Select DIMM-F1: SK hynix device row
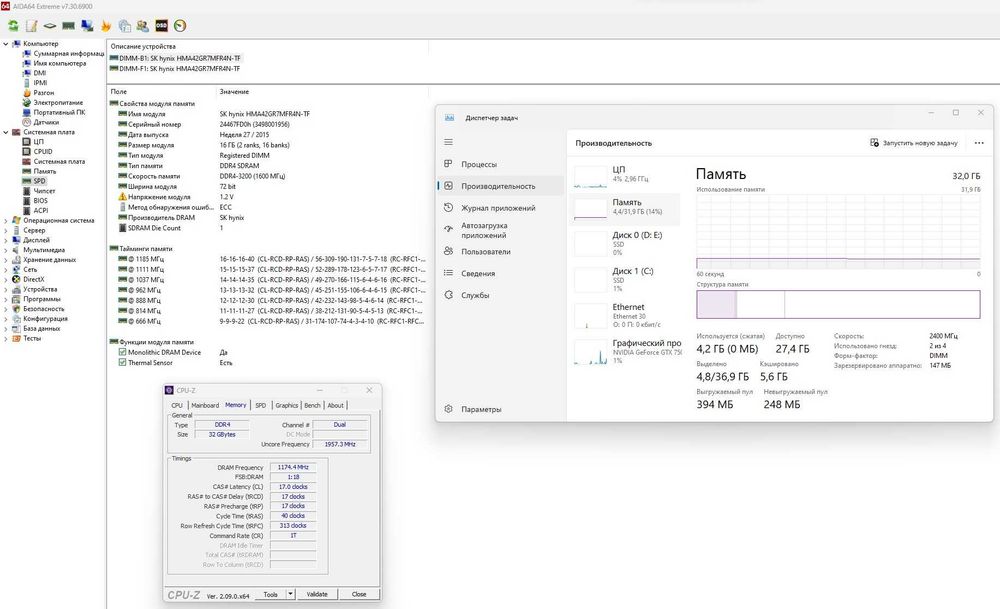Viewport: 1000px width, 609px height. tap(175, 68)
